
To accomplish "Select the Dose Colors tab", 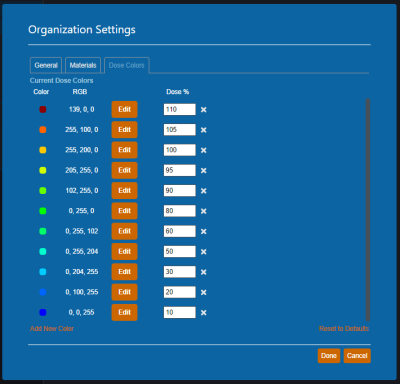I will (x=127, y=65).
